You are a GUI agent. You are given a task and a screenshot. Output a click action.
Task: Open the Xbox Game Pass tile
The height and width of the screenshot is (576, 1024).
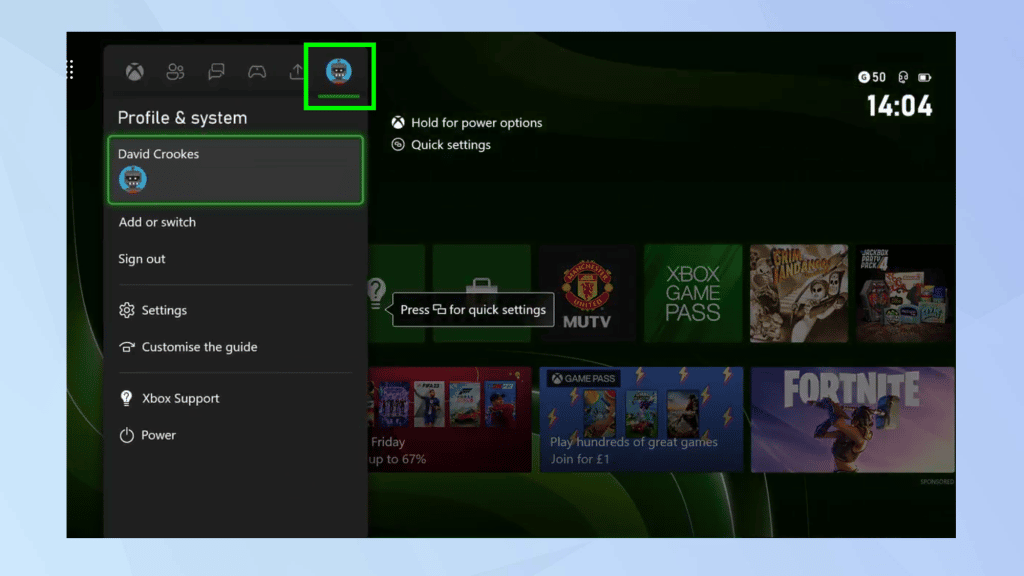[x=692, y=292]
